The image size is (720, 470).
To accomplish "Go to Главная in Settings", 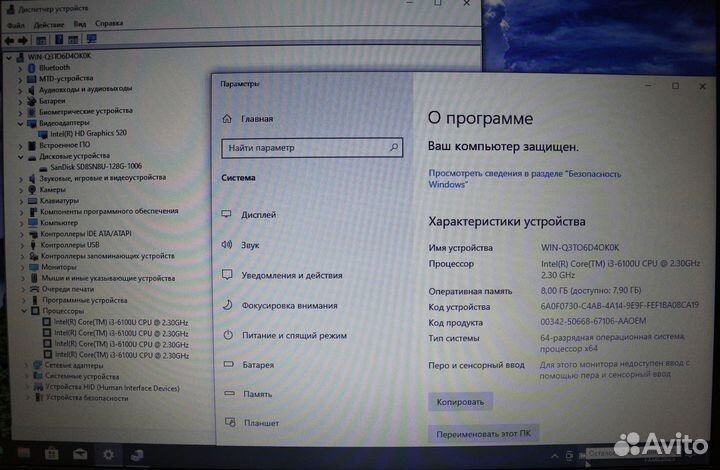I will 257,119.
